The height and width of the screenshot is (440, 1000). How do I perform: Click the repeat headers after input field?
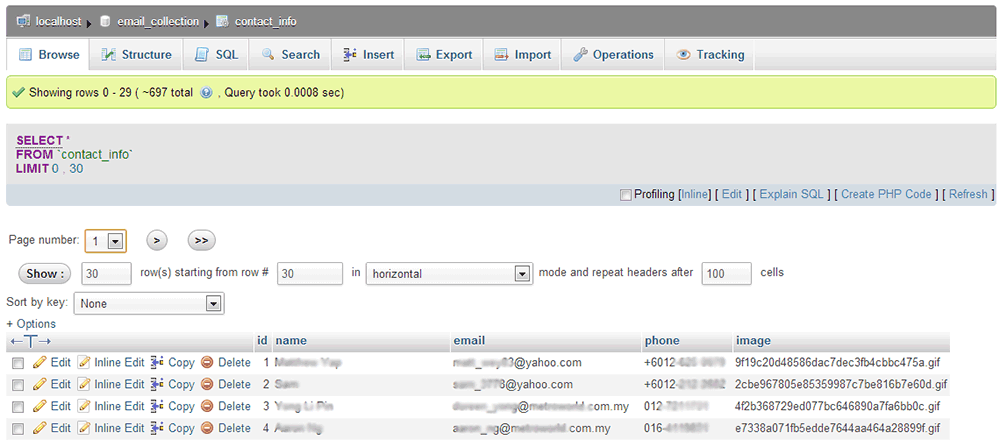click(726, 274)
